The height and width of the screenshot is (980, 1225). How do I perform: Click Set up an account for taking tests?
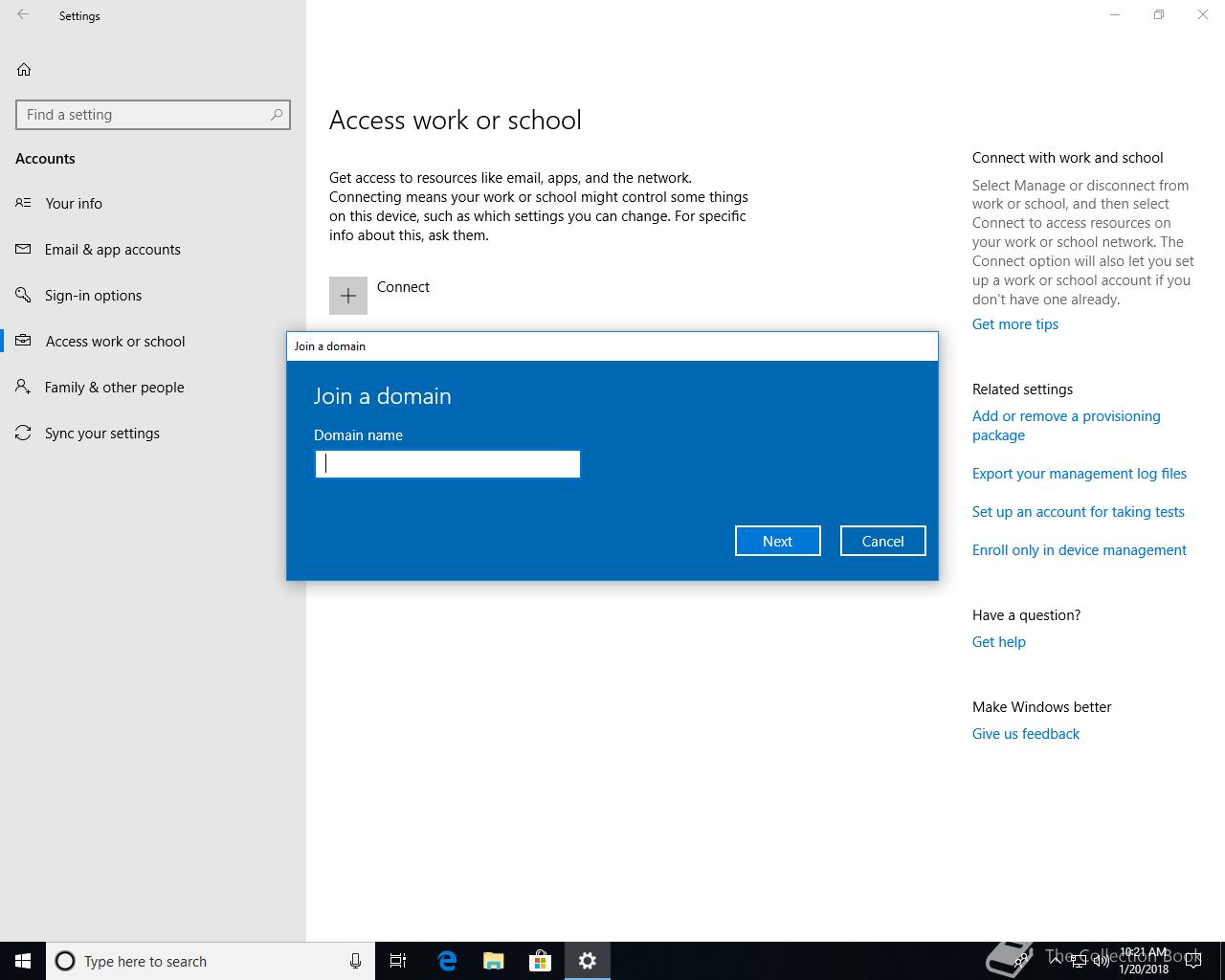click(x=1079, y=512)
